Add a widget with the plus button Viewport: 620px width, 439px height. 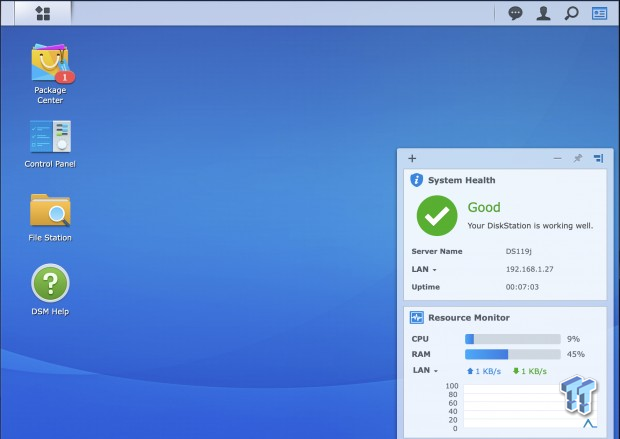click(x=412, y=158)
